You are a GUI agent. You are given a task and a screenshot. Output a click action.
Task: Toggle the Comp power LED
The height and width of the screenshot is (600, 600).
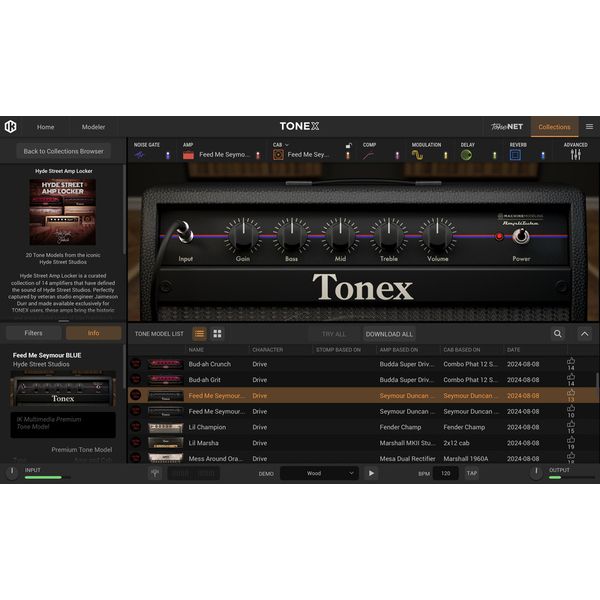tap(397, 155)
